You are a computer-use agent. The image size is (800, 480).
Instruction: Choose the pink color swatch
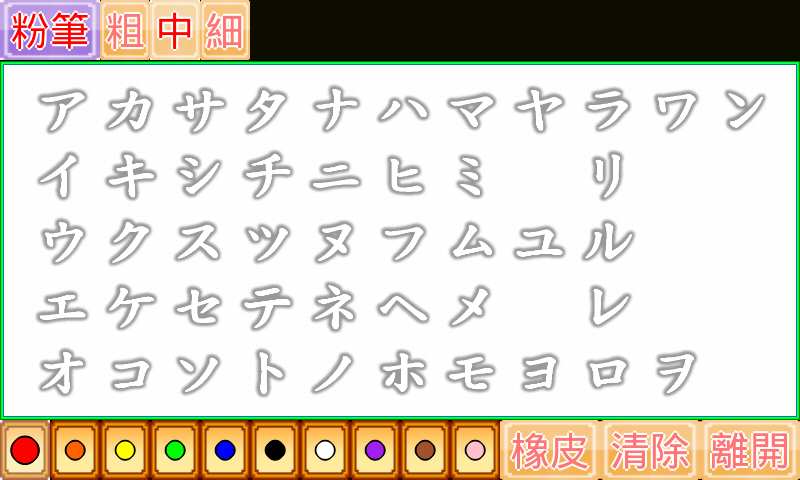coord(475,450)
